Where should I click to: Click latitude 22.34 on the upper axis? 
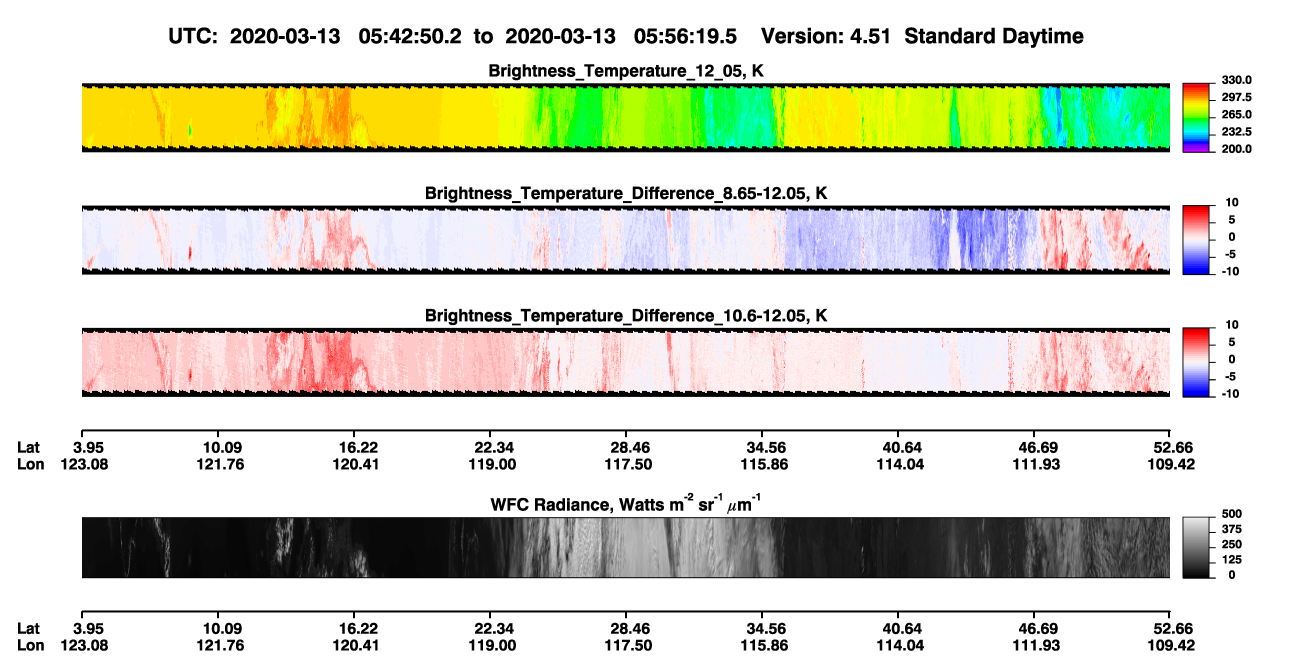pyautogui.click(x=490, y=447)
